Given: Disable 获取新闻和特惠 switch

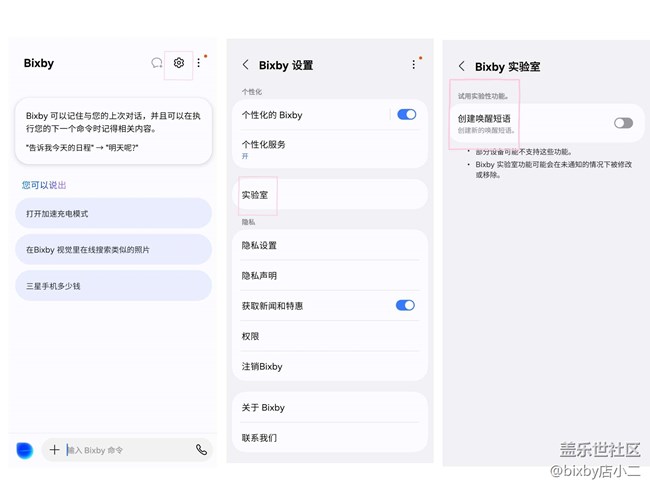Looking at the screenshot, I should pyautogui.click(x=406, y=305).
